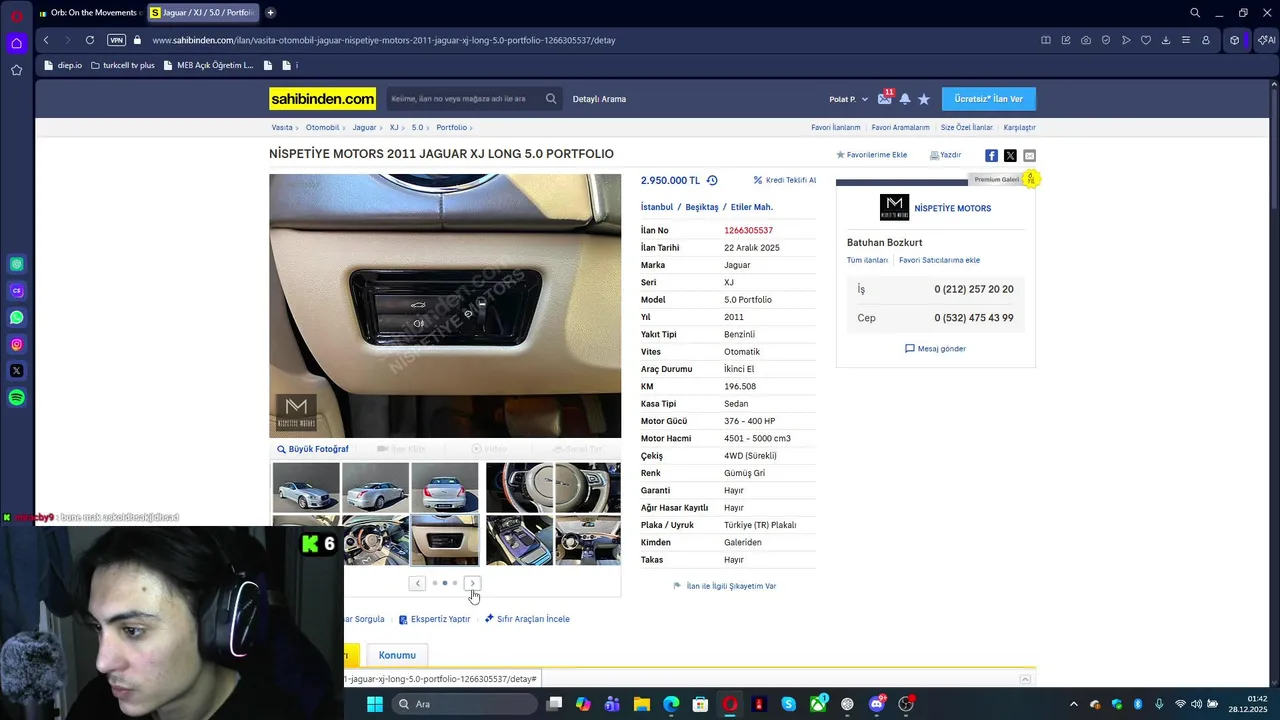The image size is (1280, 720).
Task: Reload the page with the refresh button
Action: (x=90, y=40)
